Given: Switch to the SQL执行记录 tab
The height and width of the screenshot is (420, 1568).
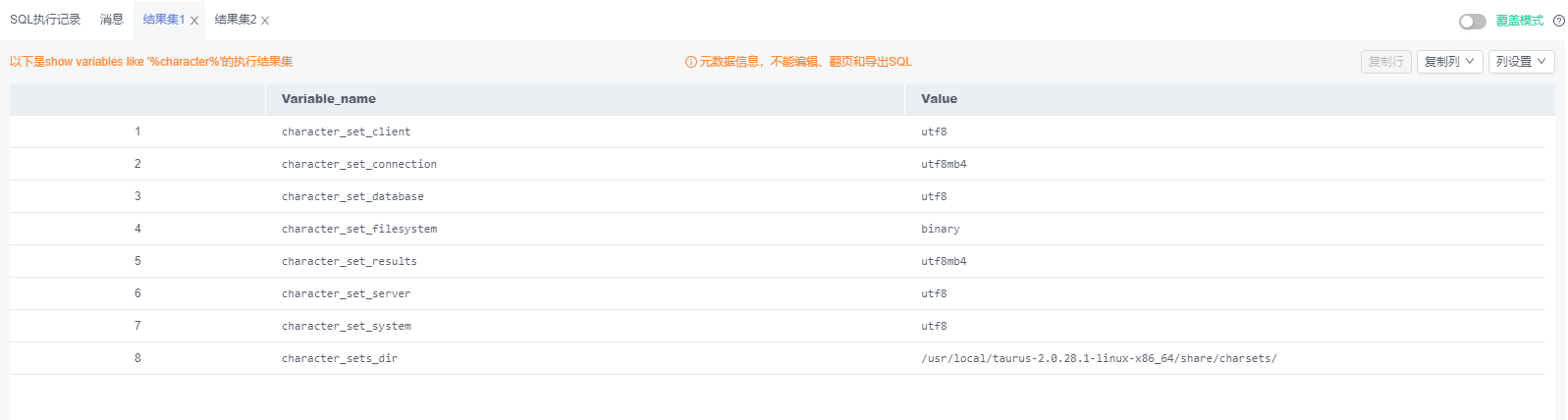Looking at the screenshot, I should (45, 20).
